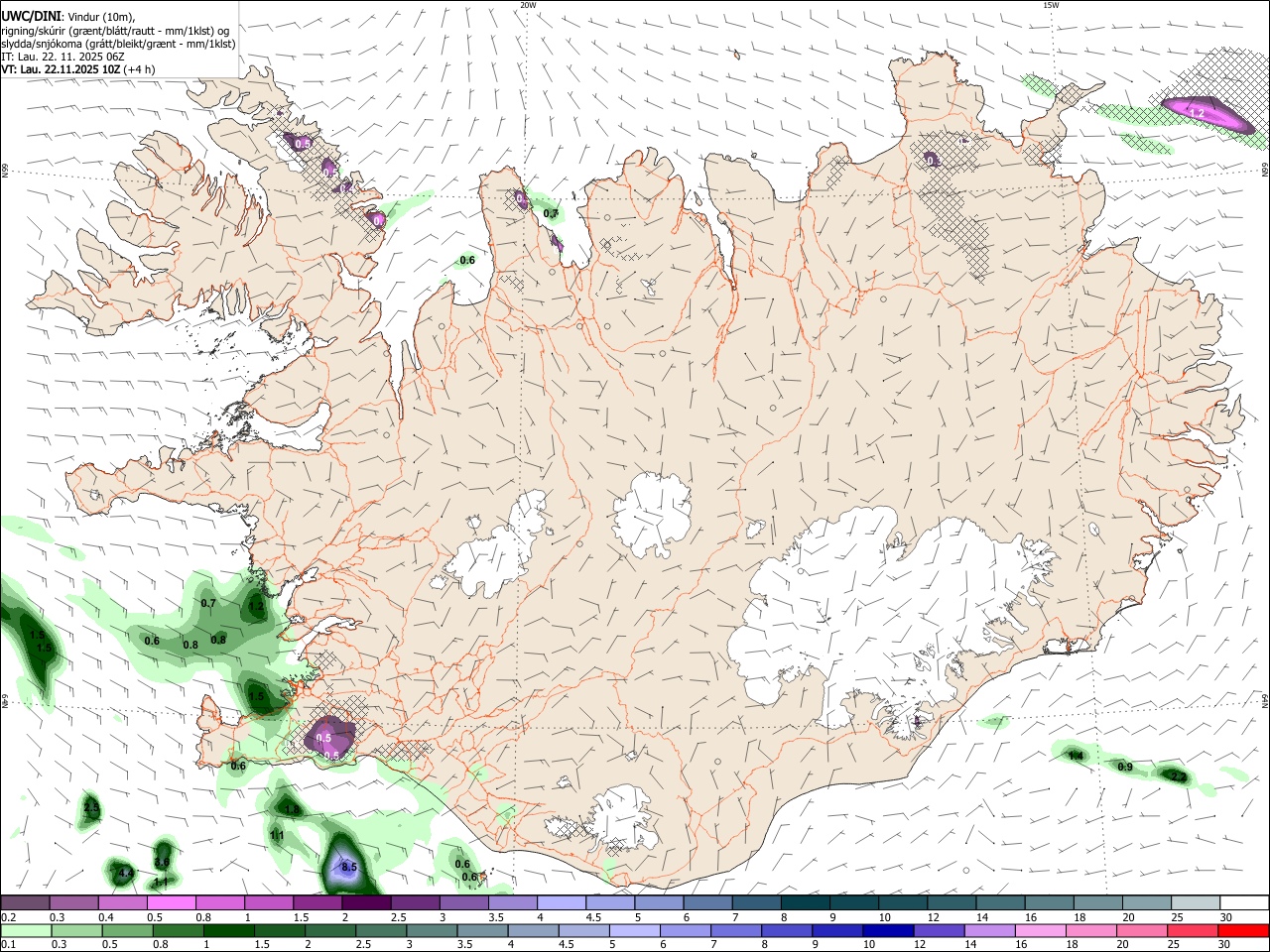Click the upper '0.5' label in the purple snow cell

point(323,738)
